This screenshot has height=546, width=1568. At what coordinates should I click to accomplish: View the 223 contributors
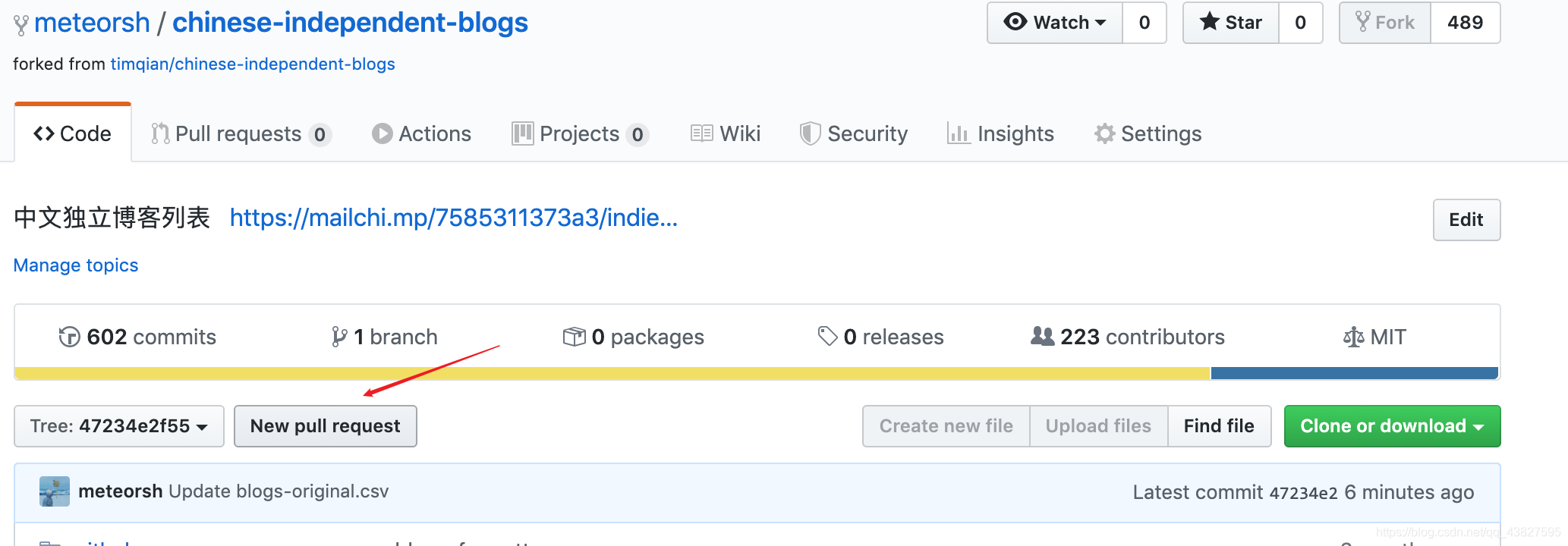(x=1128, y=337)
